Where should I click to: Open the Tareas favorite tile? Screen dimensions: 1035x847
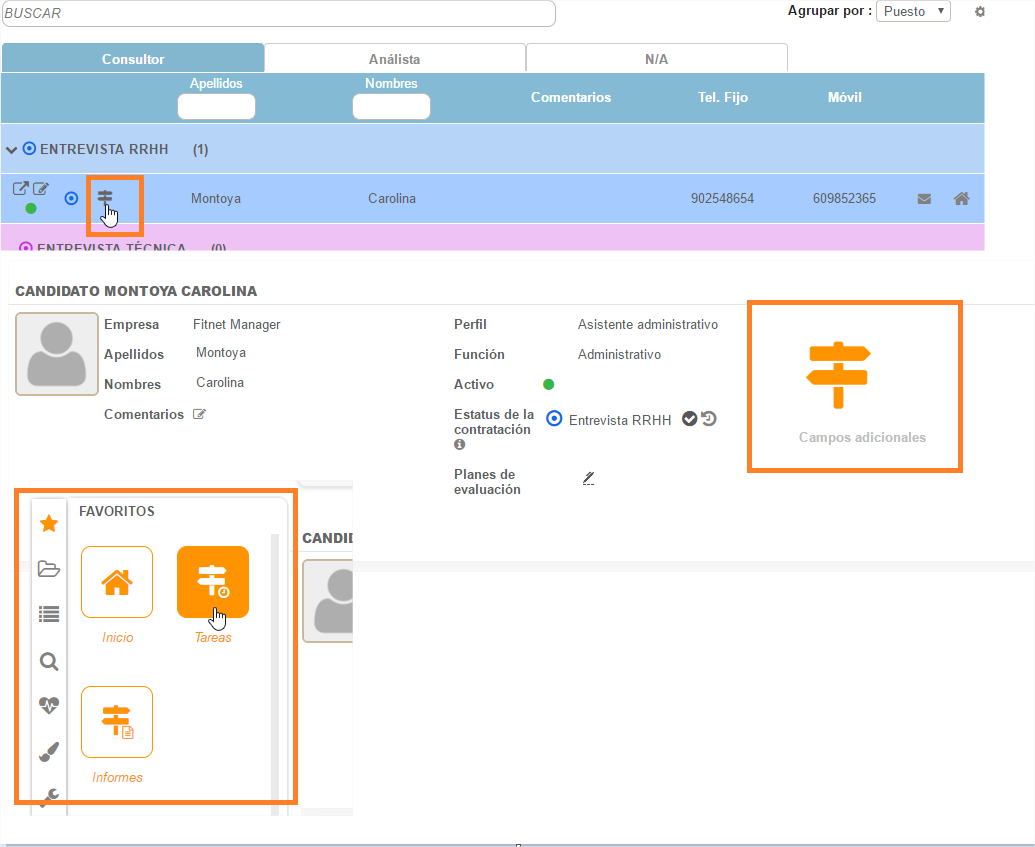coord(213,582)
